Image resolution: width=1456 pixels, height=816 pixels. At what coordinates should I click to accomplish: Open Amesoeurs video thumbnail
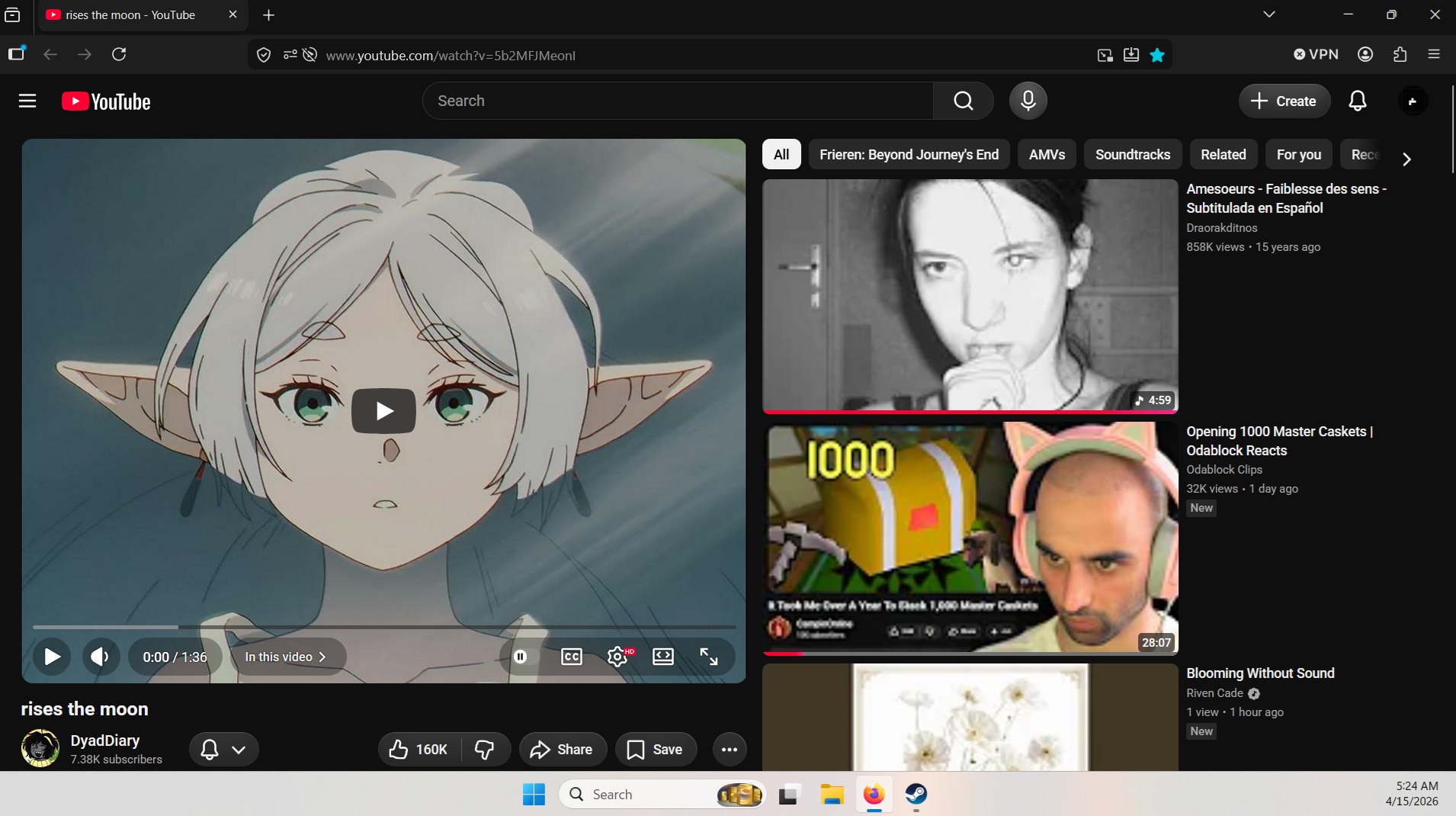tap(970, 297)
